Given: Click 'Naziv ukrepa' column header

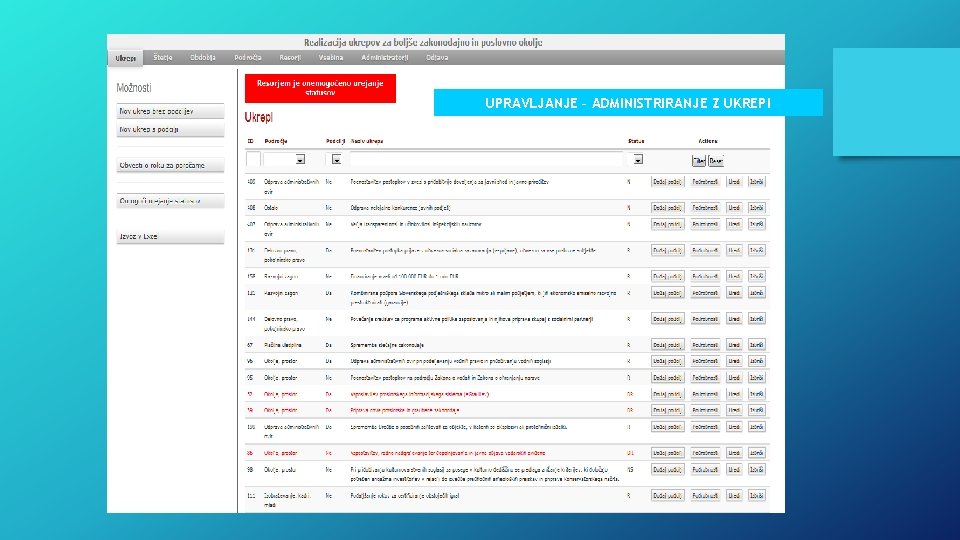Looking at the screenshot, I should (367, 141).
